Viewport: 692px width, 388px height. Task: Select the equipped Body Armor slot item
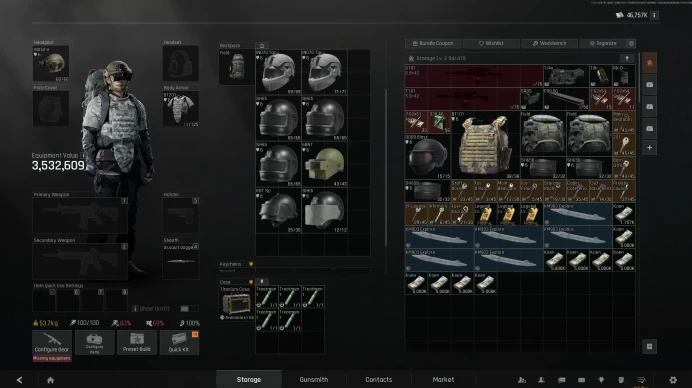pos(181,109)
